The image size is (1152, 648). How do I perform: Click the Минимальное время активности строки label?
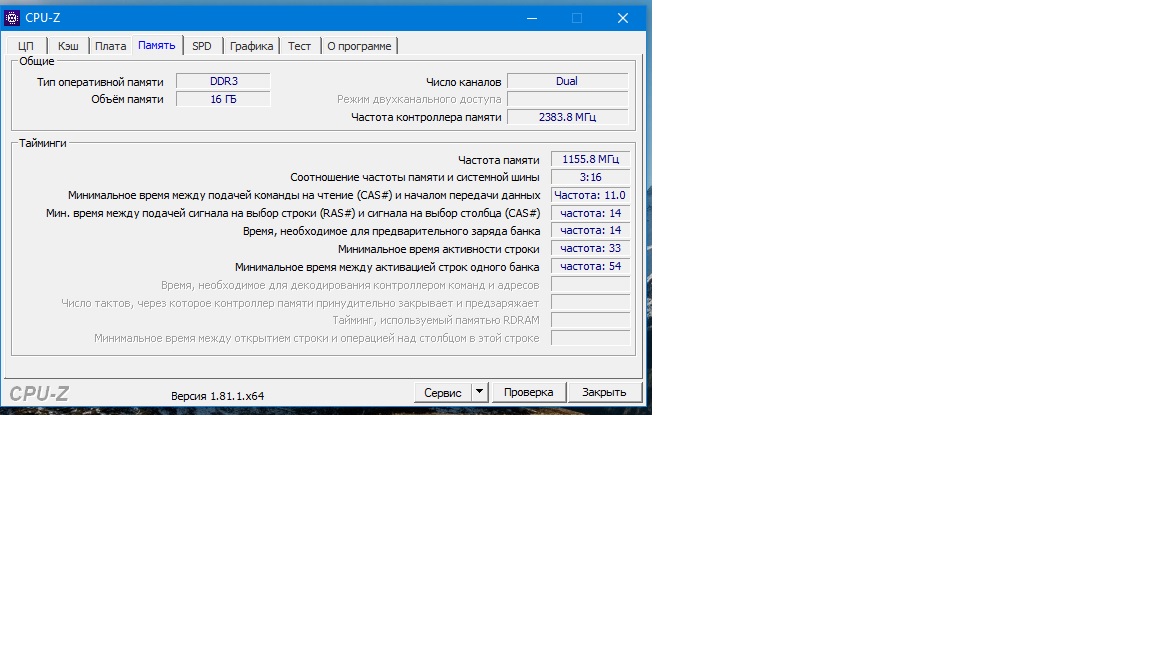point(439,249)
